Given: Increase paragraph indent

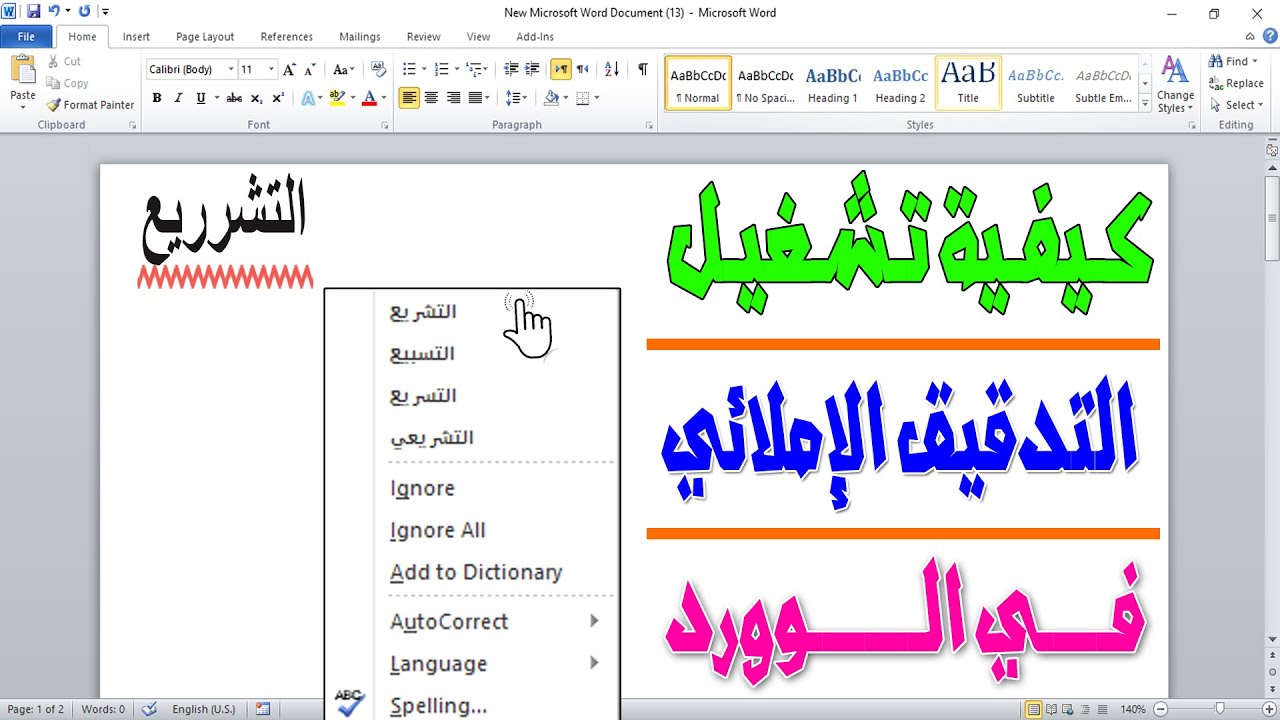Looking at the screenshot, I should 532,69.
